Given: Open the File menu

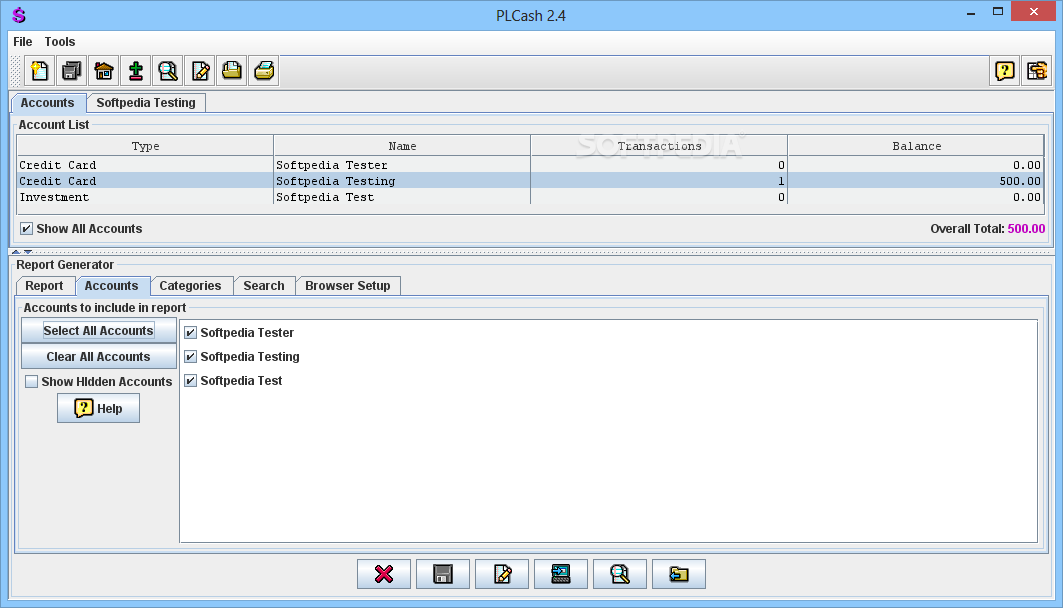Looking at the screenshot, I should pyautogui.click(x=22, y=42).
